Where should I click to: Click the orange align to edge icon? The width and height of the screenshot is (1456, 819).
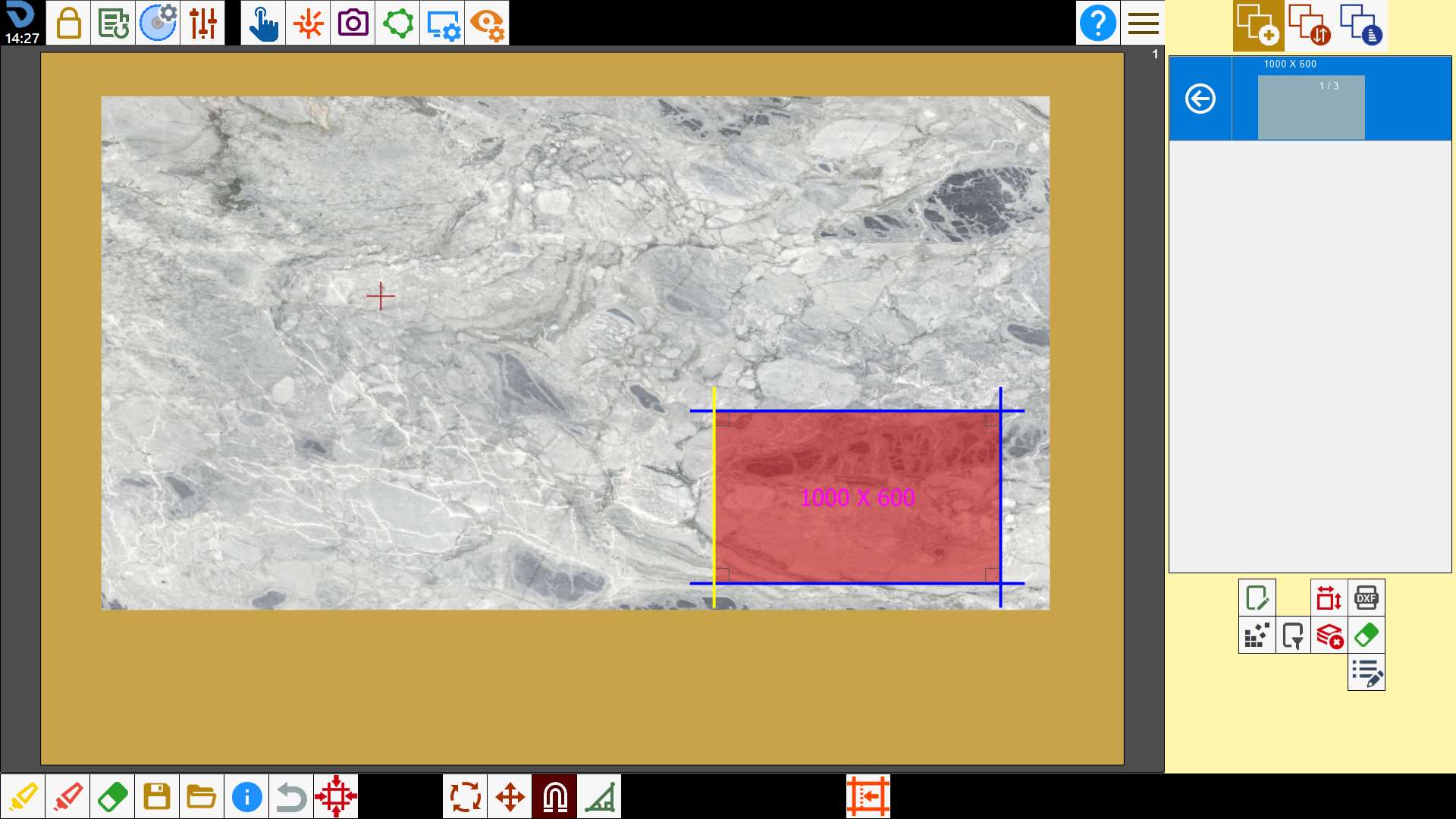click(x=868, y=796)
